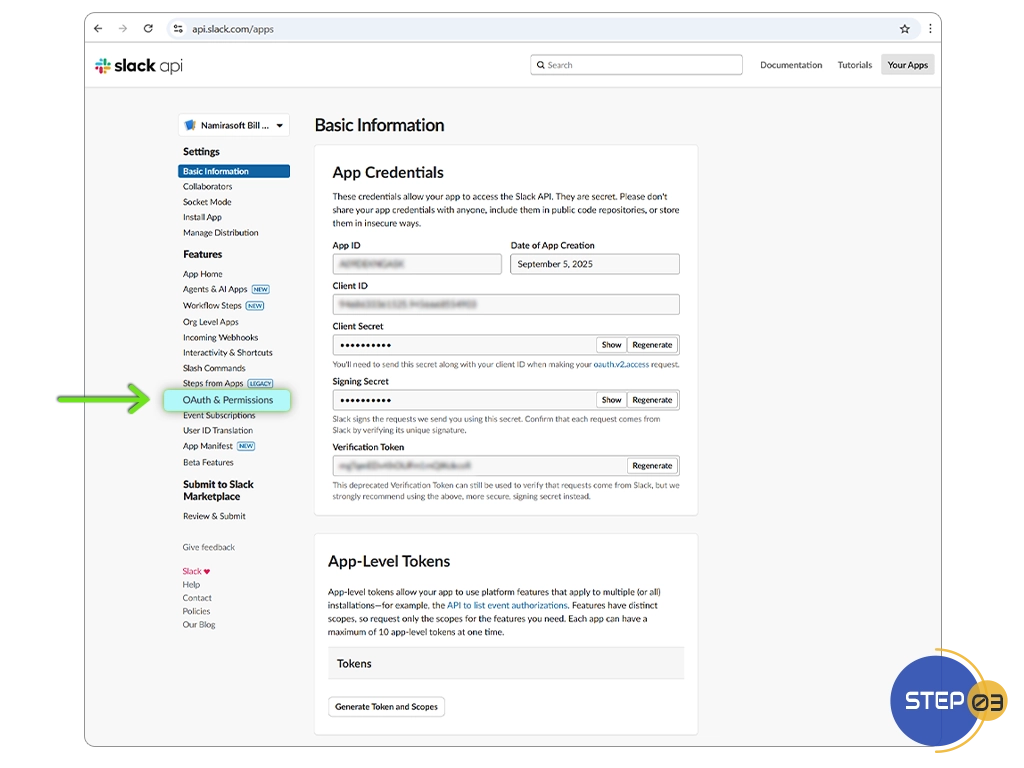Open the browser three-dot menu
This screenshot has height=768, width=1024.
930,29
